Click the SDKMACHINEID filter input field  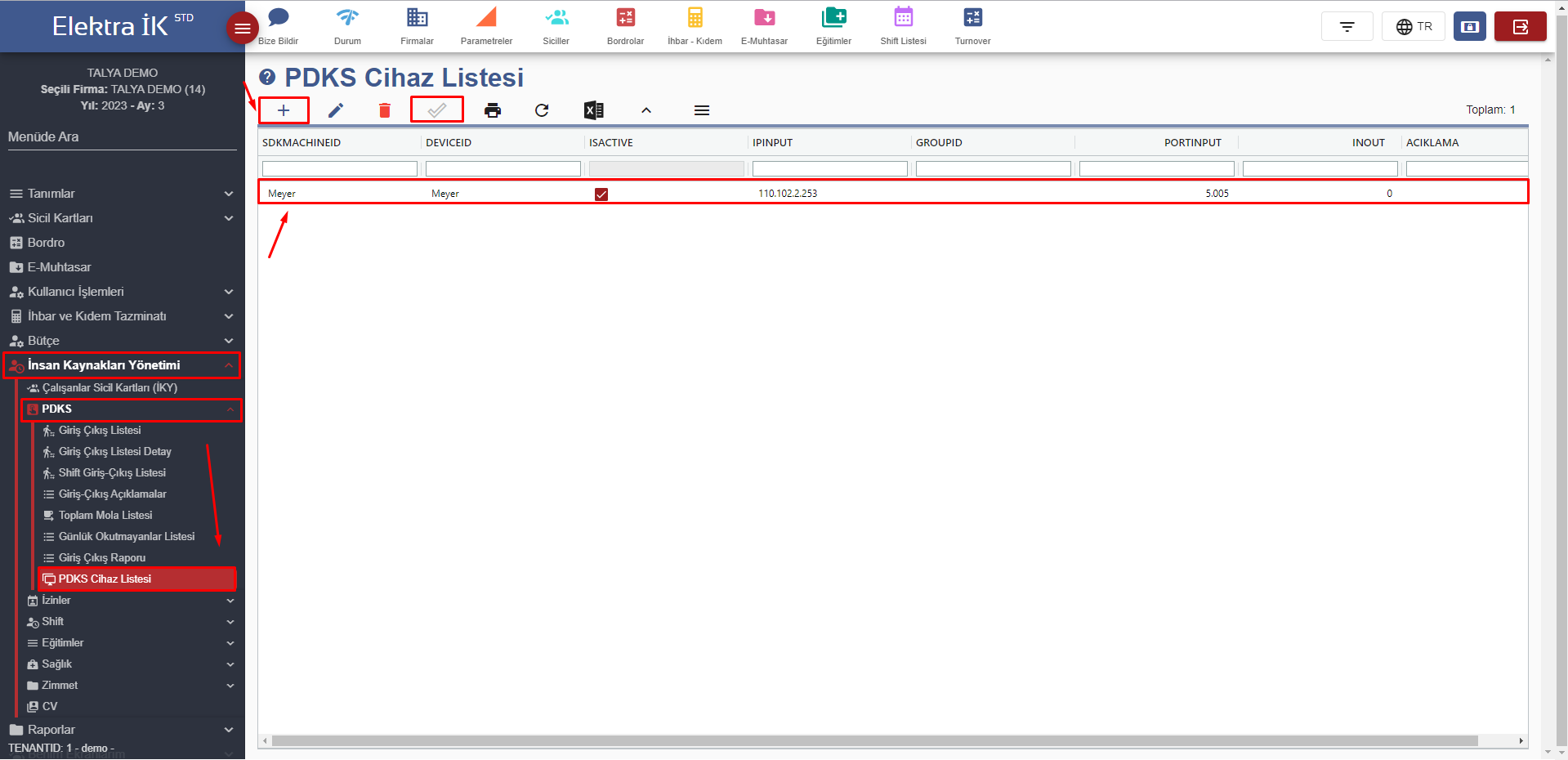339,169
